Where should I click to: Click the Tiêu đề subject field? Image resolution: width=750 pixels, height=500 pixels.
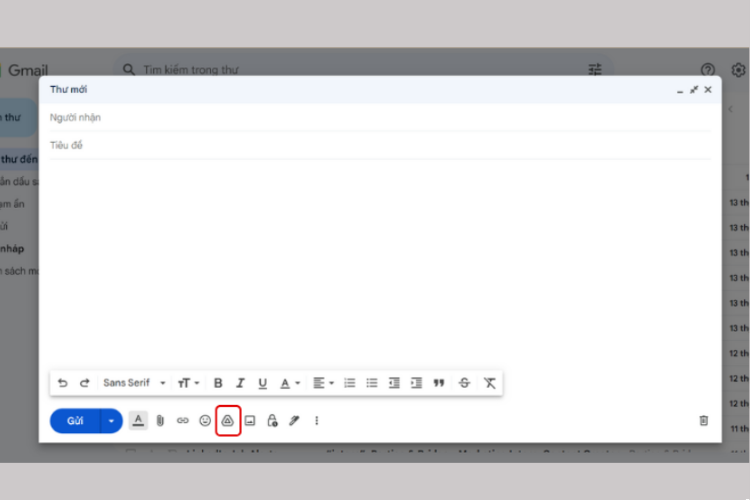point(380,145)
